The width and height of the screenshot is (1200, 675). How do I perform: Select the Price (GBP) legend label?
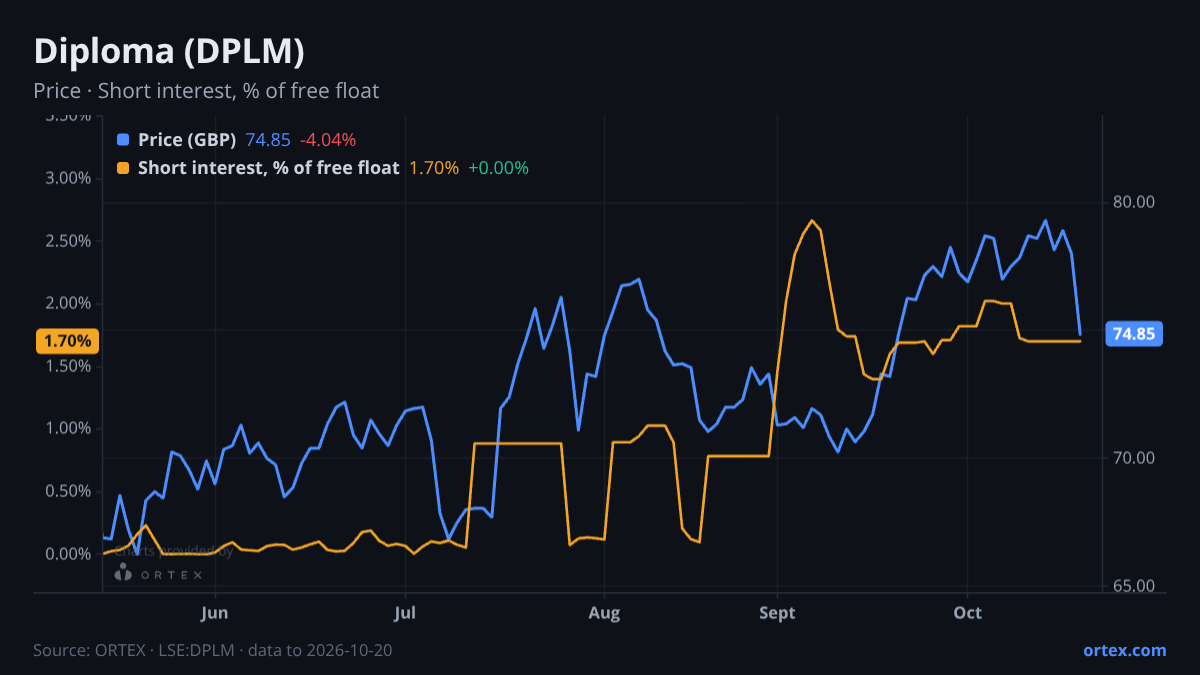pos(187,140)
